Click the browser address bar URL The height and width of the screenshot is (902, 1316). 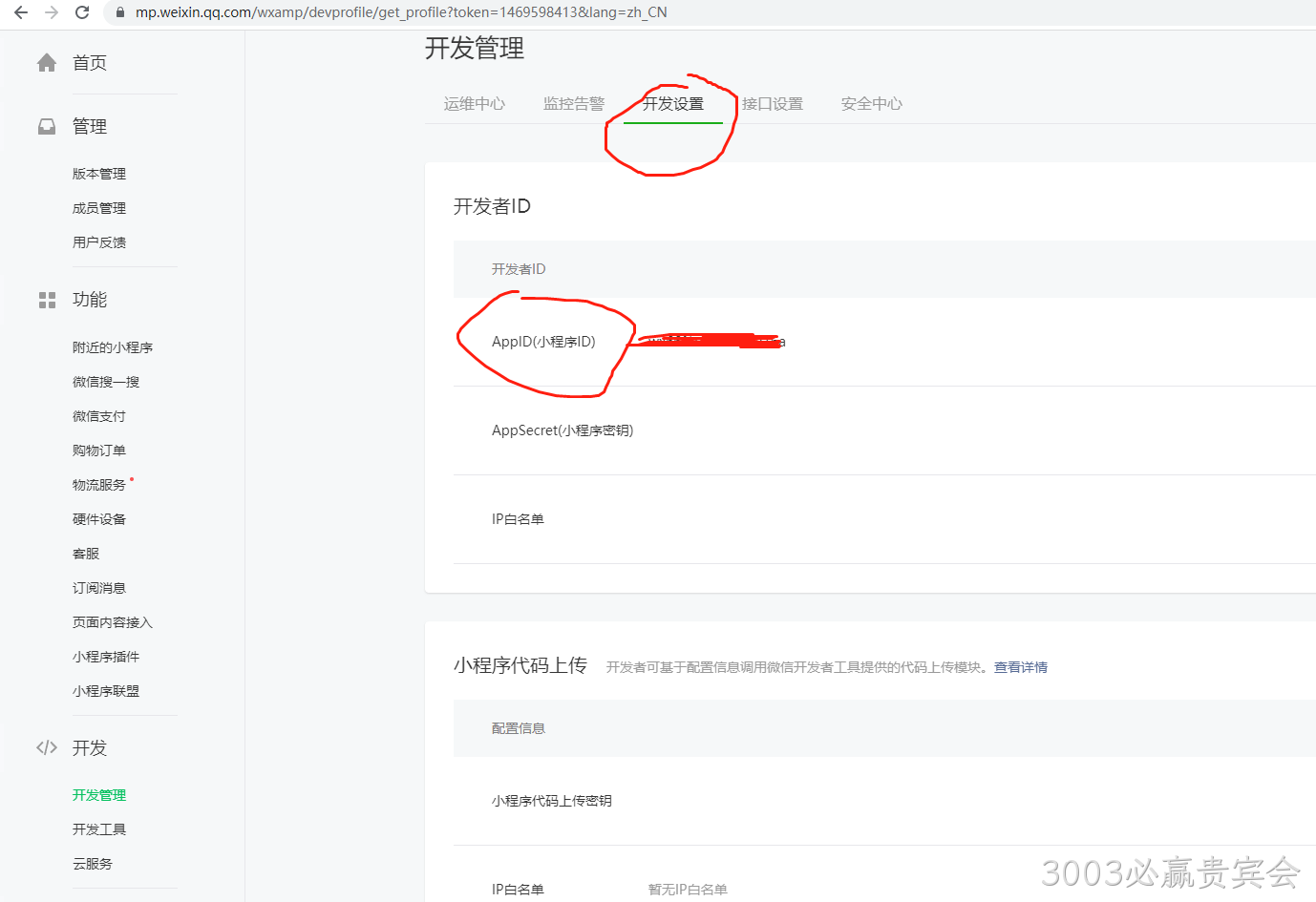point(401,12)
